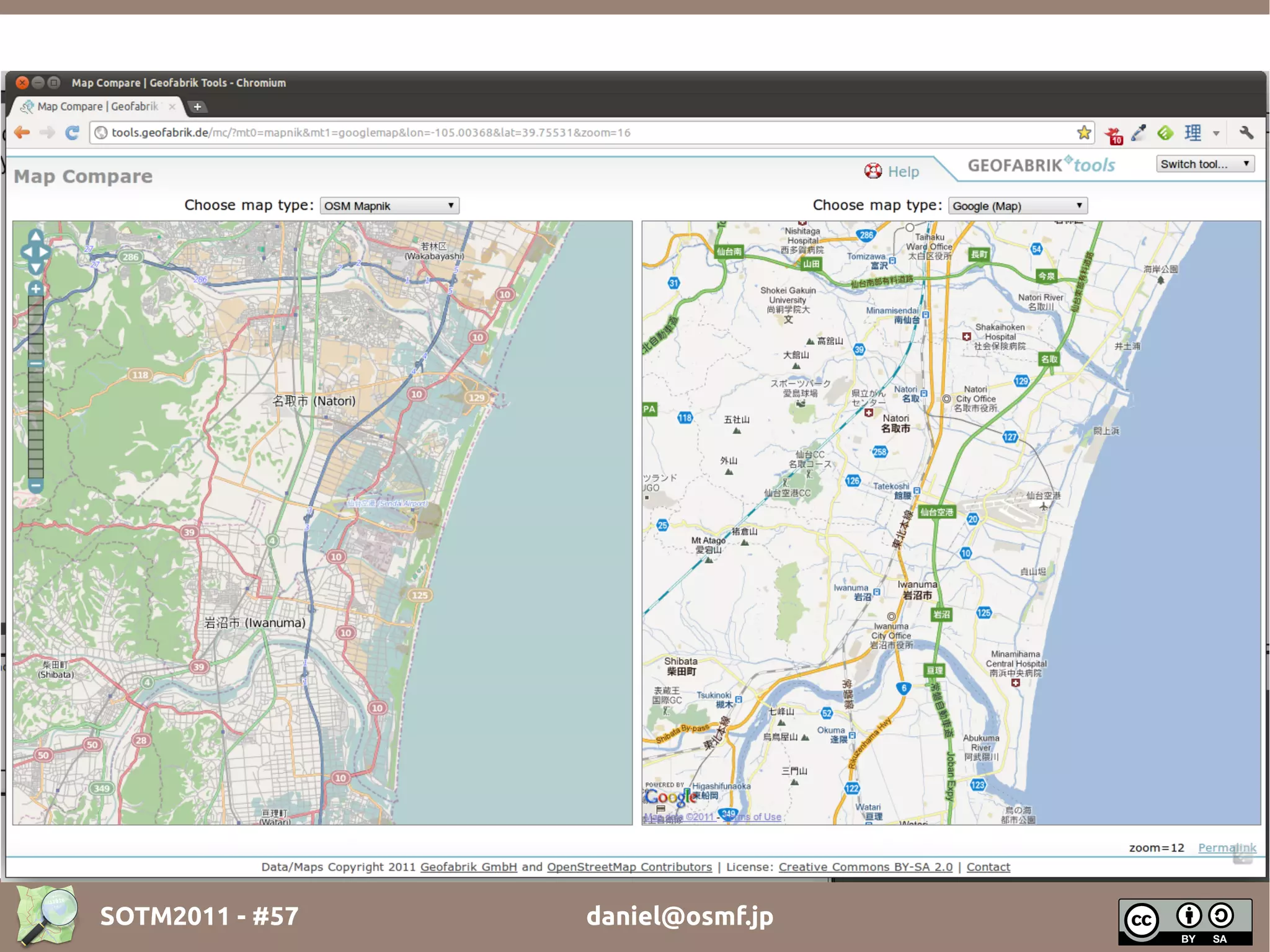Zoom in with map plus button
The width and height of the screenshot is (1270, 952).
[36, 289]
